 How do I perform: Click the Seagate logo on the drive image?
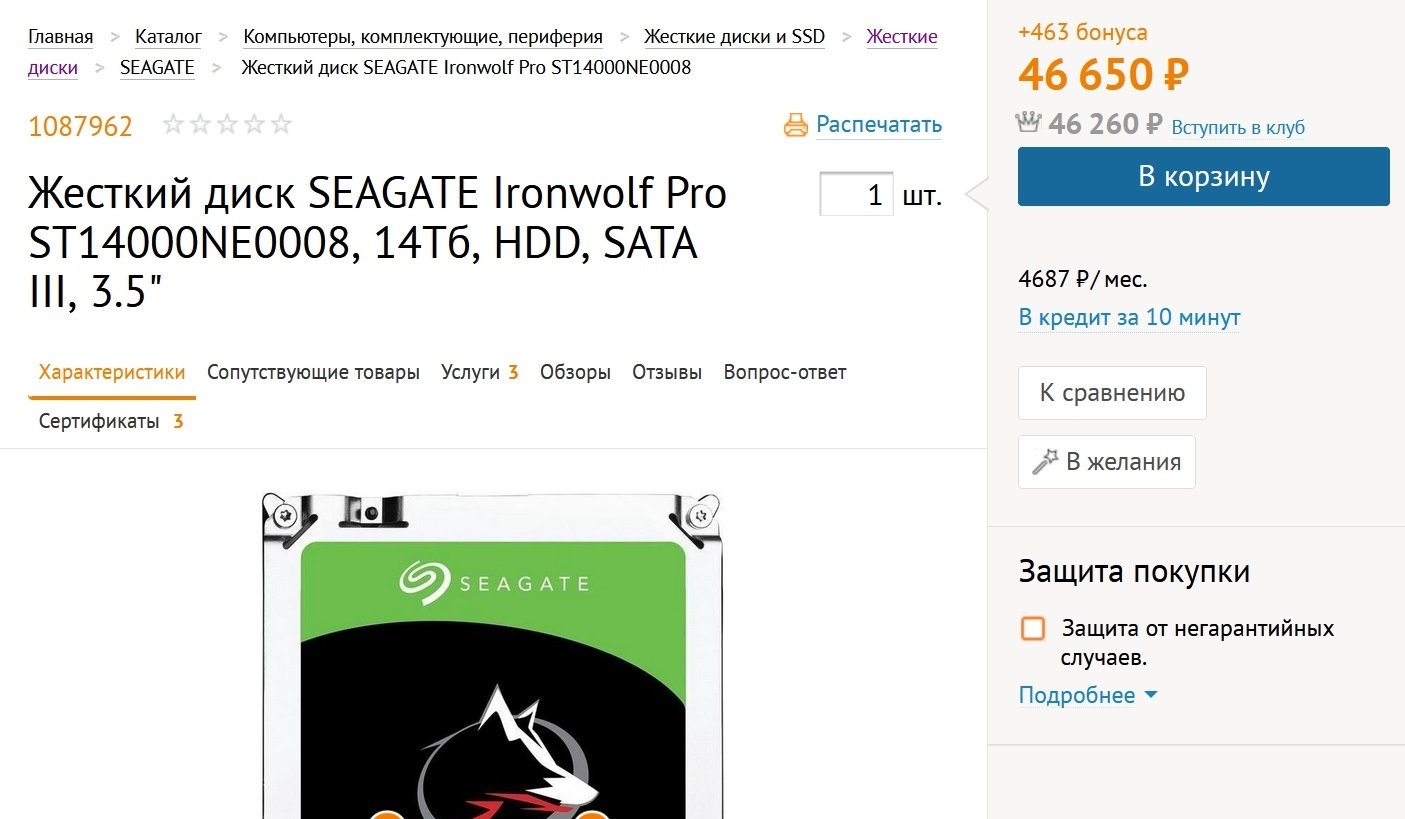coord(493,581)
